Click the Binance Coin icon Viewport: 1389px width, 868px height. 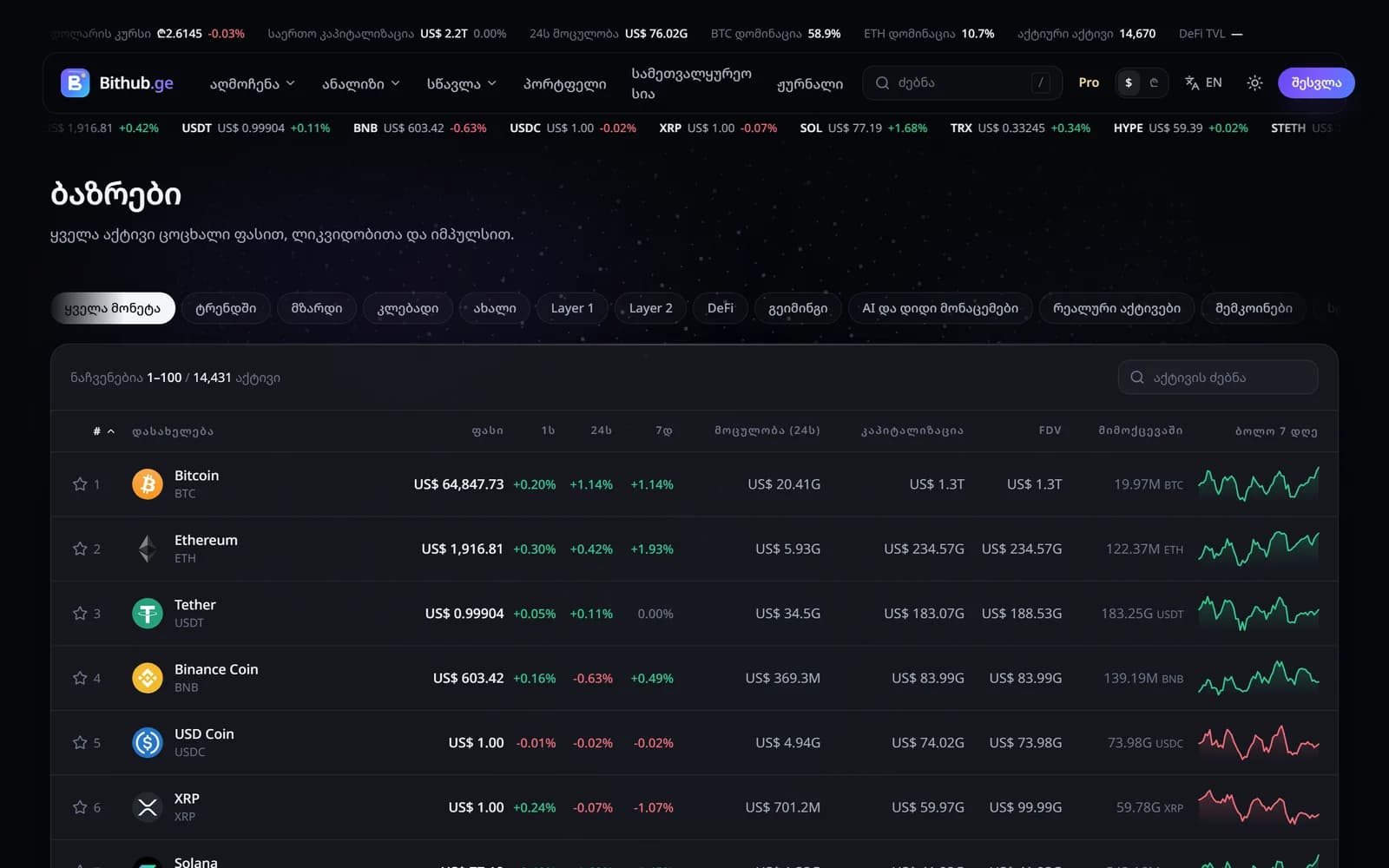pos(148,678)
